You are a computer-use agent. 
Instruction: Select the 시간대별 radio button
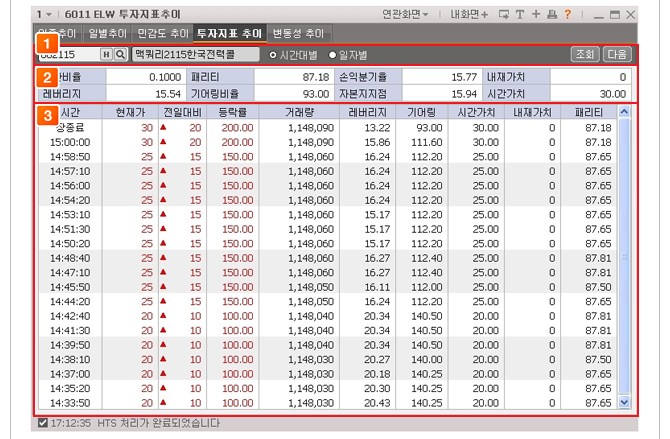point(273,55)
